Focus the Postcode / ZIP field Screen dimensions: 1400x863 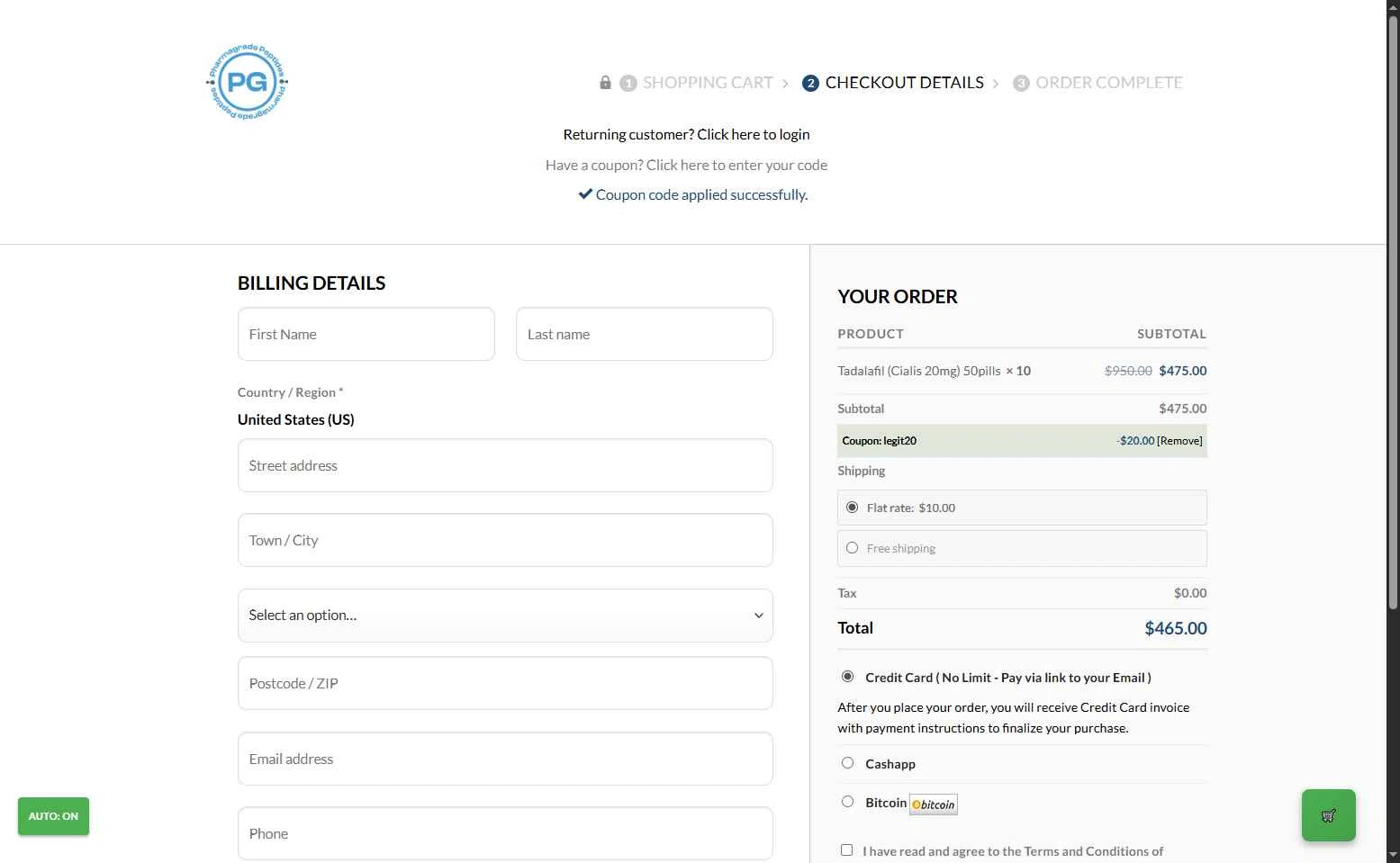coord(505,683)
